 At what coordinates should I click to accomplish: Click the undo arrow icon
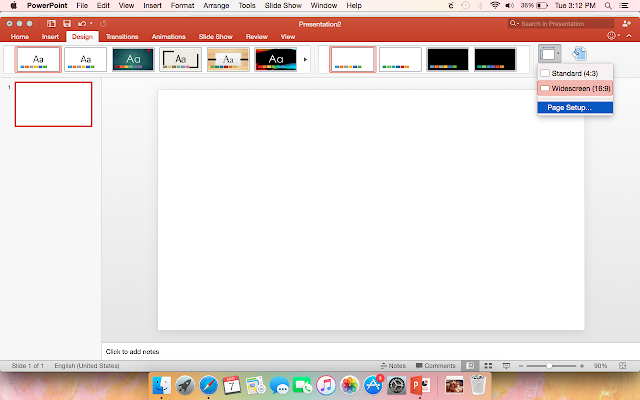click(82, 24)
